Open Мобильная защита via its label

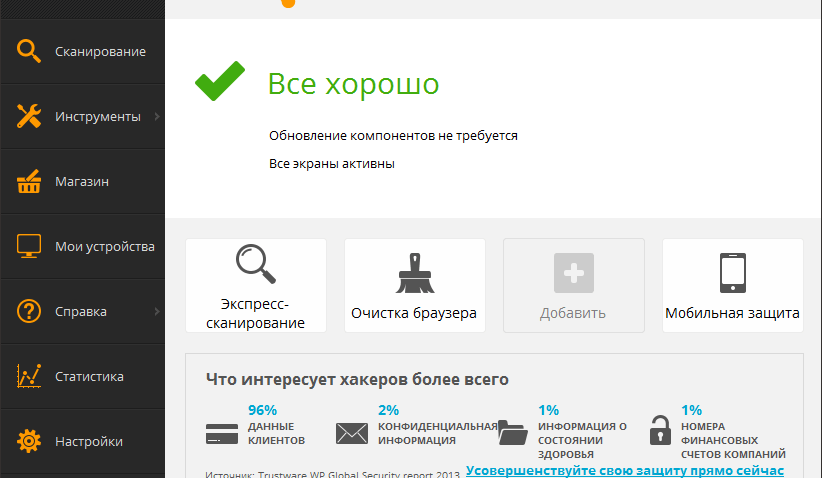point(732,313)
